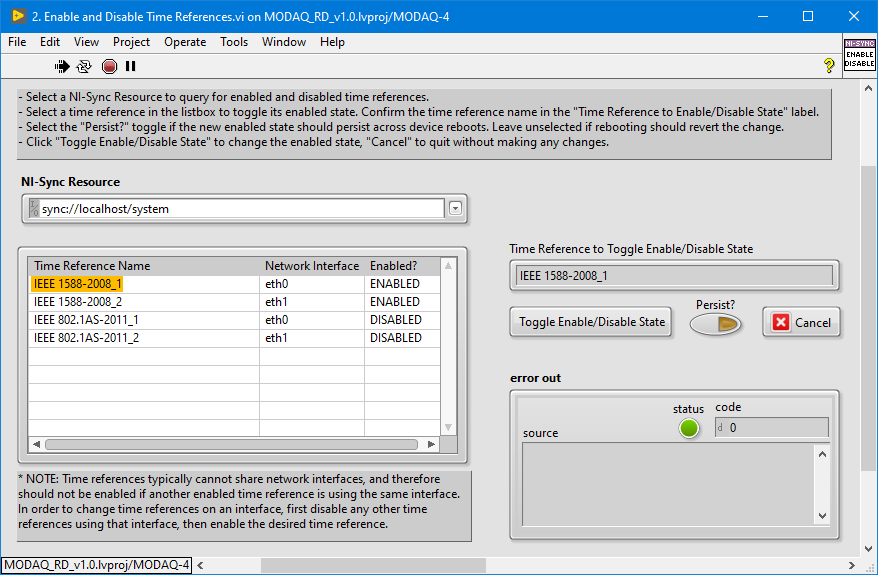Screen dimensions: 878x575
Task: Click the I/O glyph in NI-Sync Resource field
Action: point(34,209)
